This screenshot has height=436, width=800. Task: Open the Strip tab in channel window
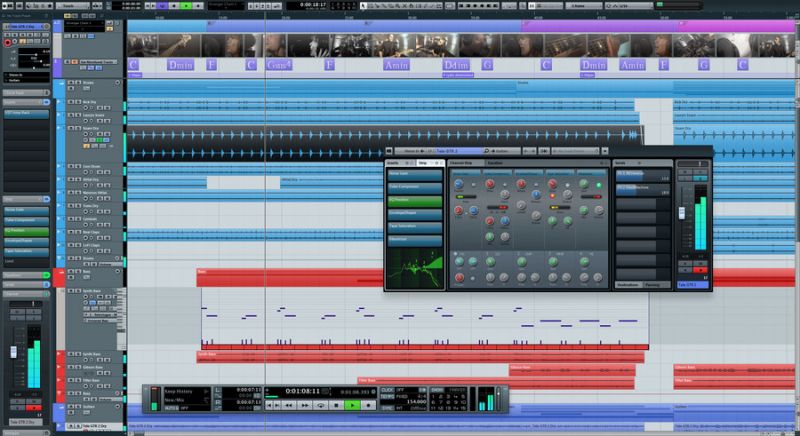tap(430, 163)
